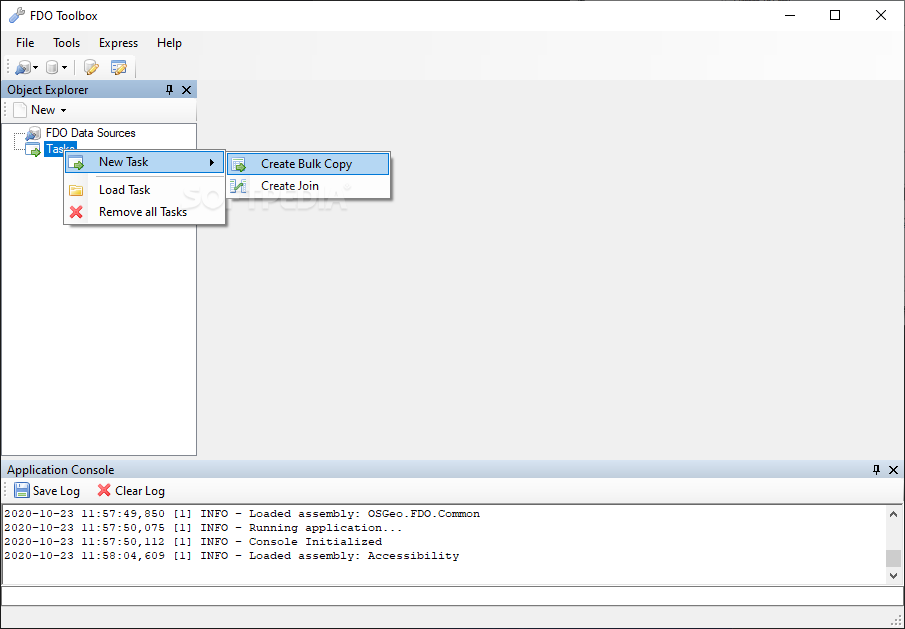Click the blank page New icon
905x629 pixels.
[20, 110]
